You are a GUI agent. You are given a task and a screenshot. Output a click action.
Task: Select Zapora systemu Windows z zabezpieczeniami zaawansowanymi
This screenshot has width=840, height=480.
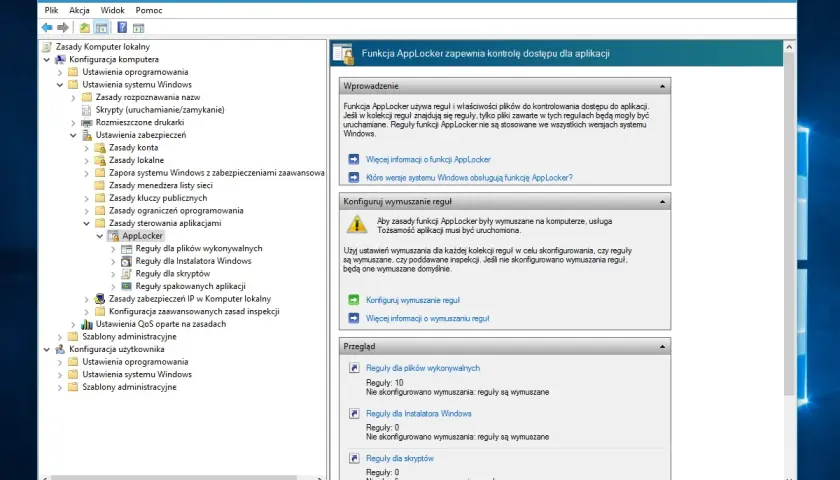pos(216,173)
